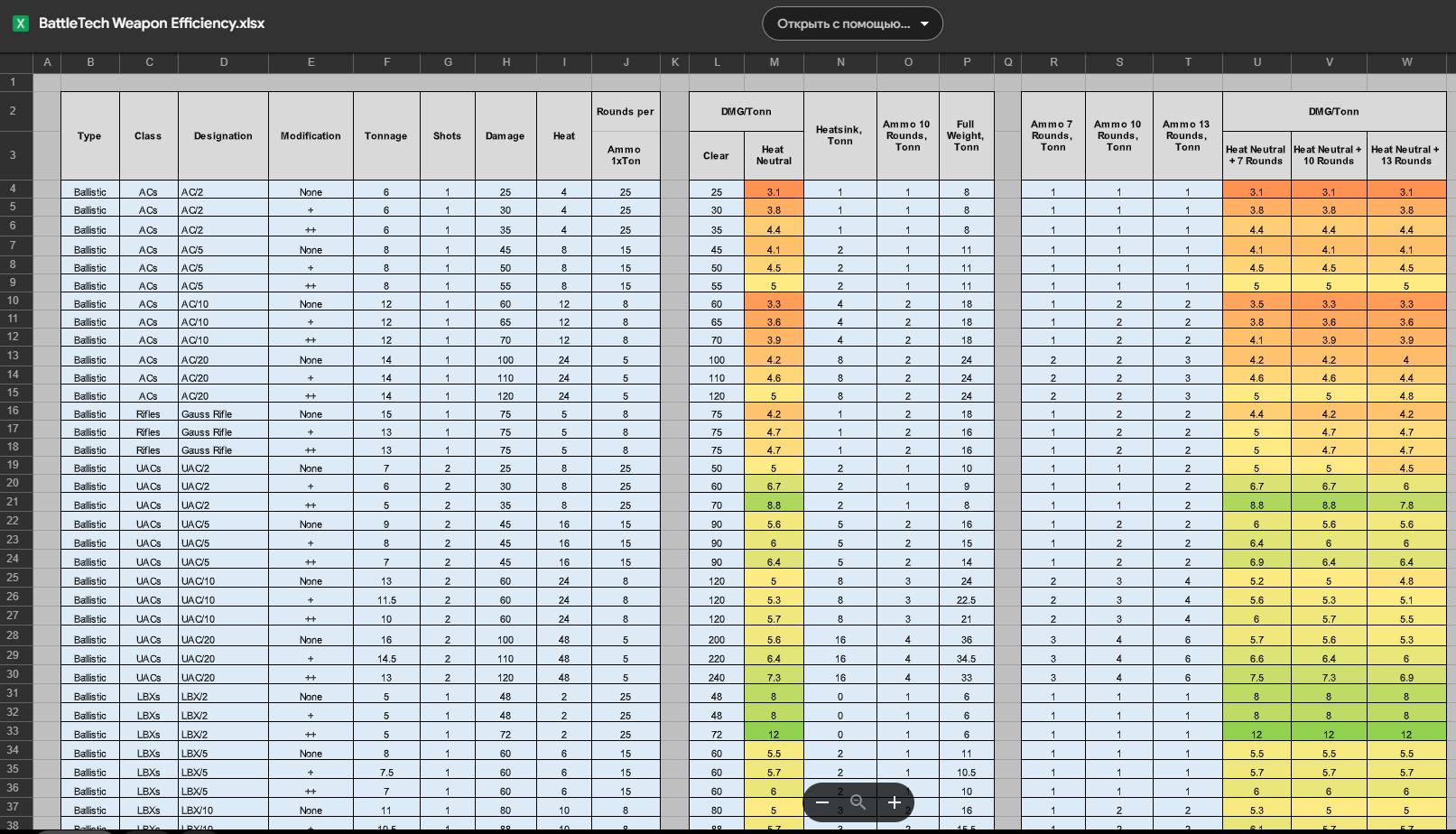Select the LBX/10 designation cell in row 37
Screen dimensions: 1456x834
coord(223,810)
